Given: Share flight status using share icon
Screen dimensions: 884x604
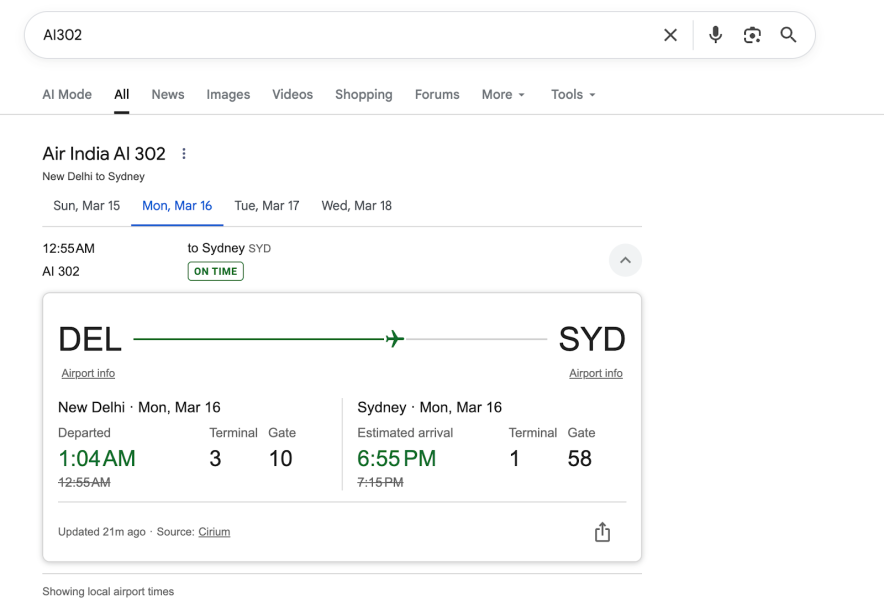Looking at the screenshot, I should click(602, 532).
